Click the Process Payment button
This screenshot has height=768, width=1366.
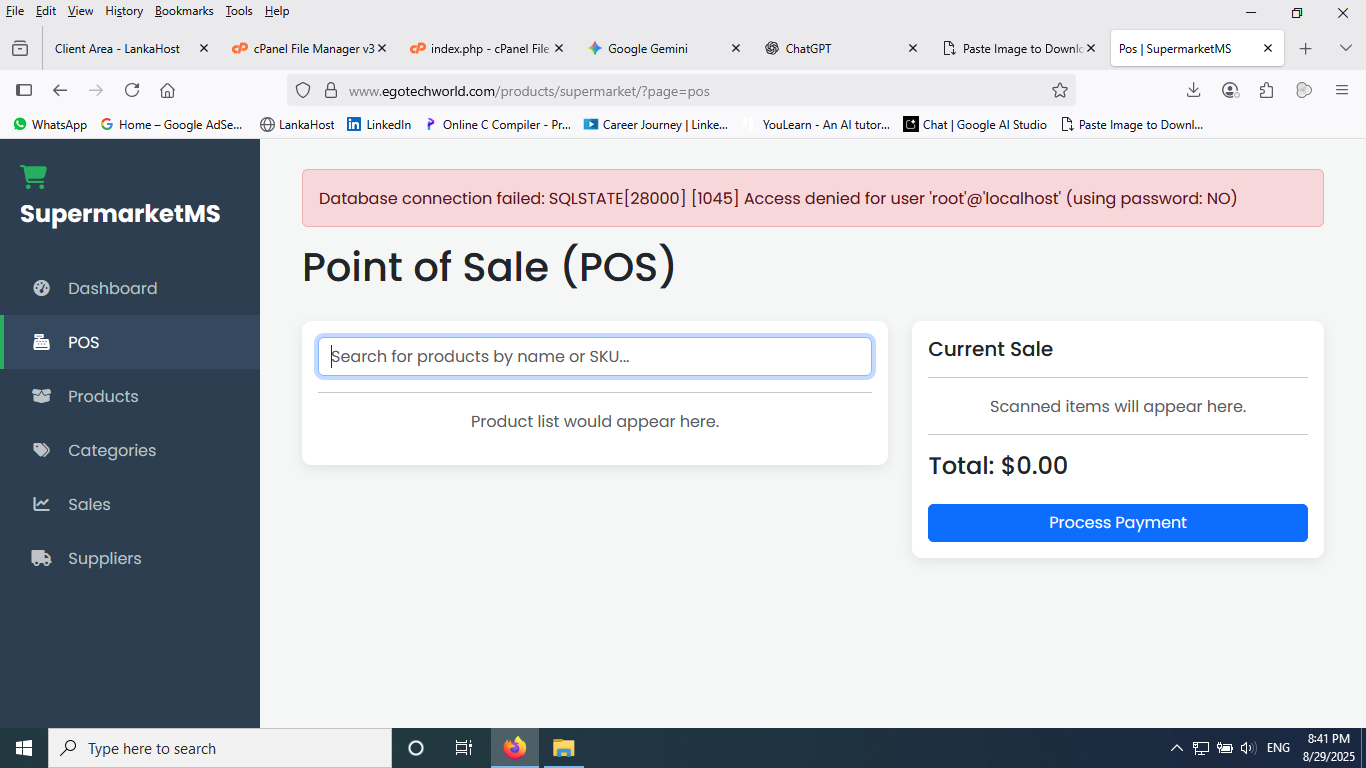pyautogui.click(x=1117, y=523)
